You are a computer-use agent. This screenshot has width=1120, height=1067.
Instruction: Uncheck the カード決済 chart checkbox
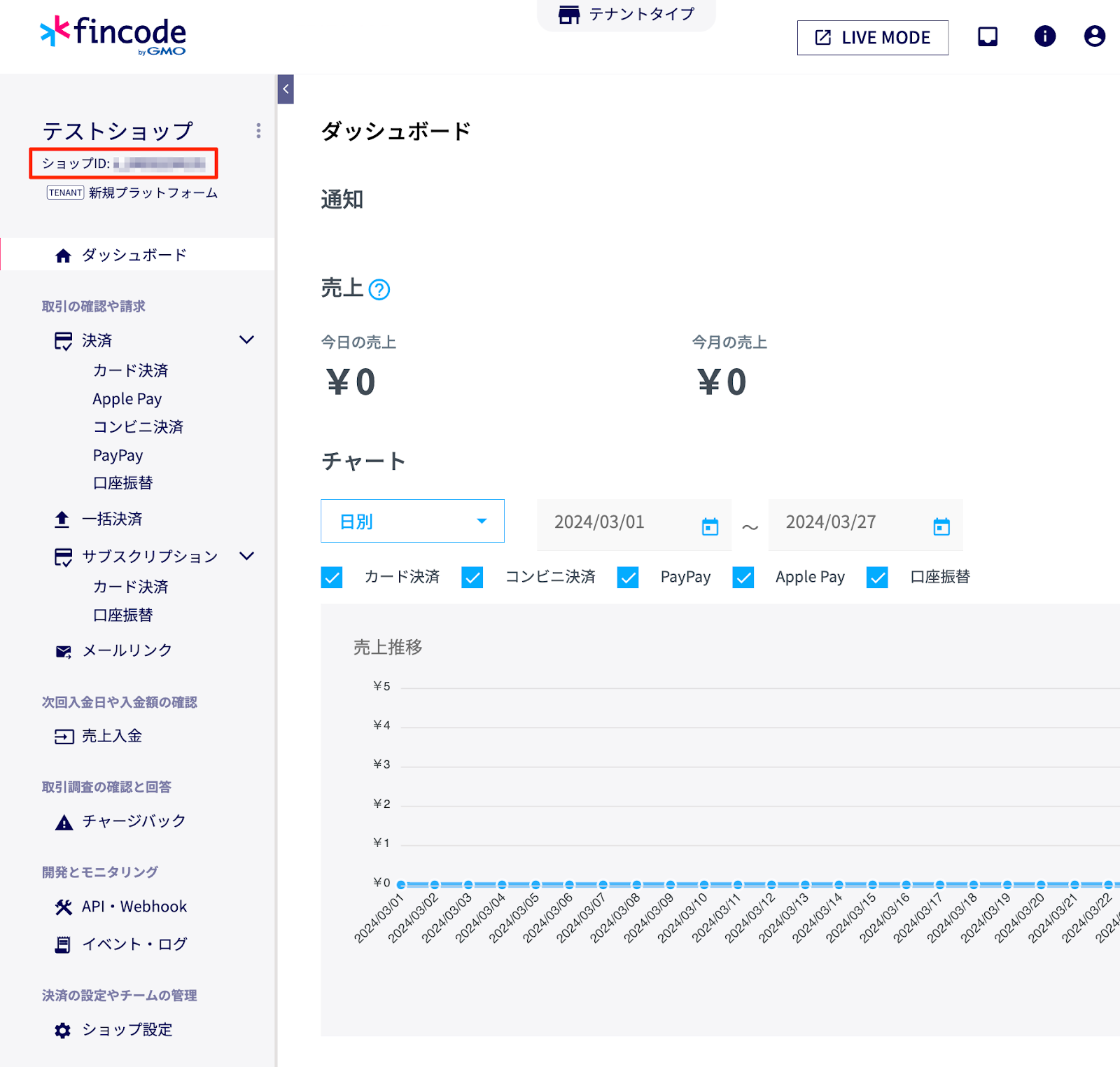[x=332, y=578]
